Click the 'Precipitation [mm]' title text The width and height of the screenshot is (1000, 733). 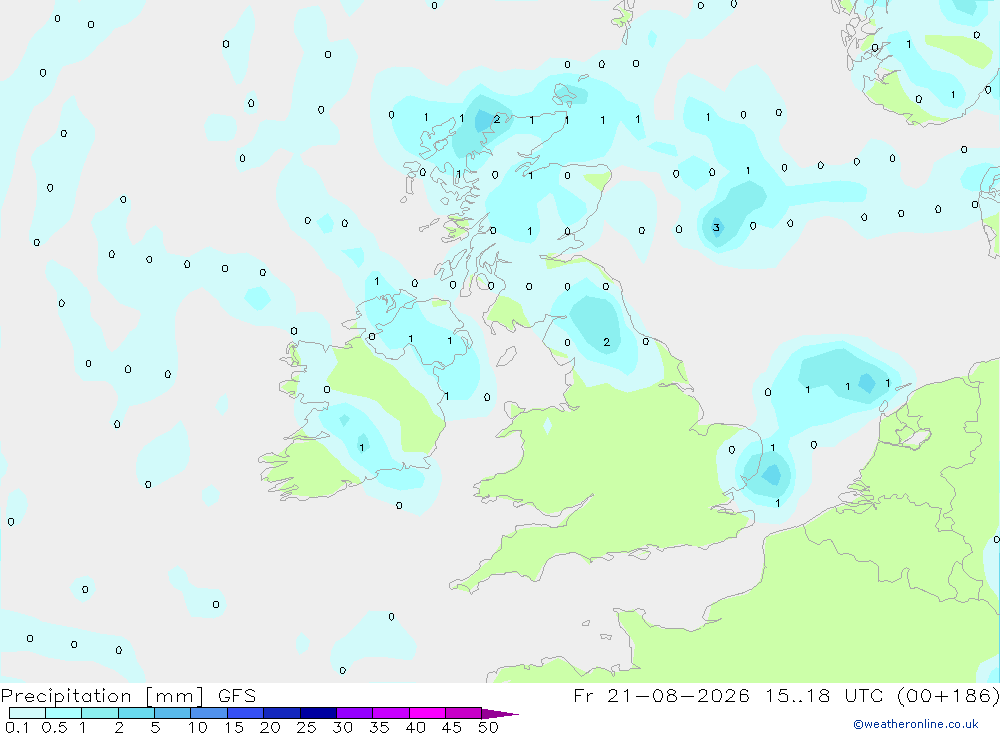point(102,696)
